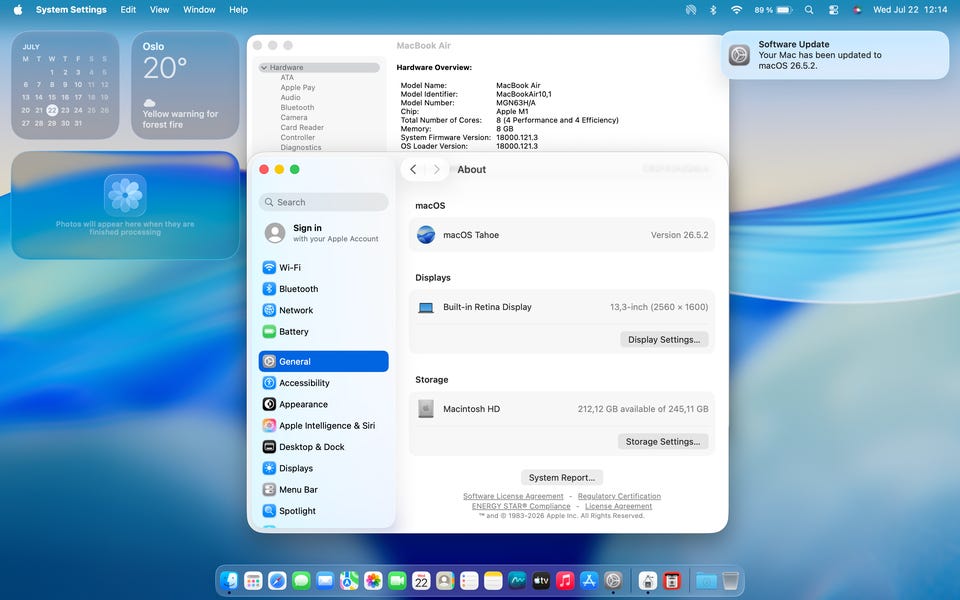The height and width of the screenshot is (600, 960).
Task: Open the Regulatory Certification link
Action: pos(619,496)
